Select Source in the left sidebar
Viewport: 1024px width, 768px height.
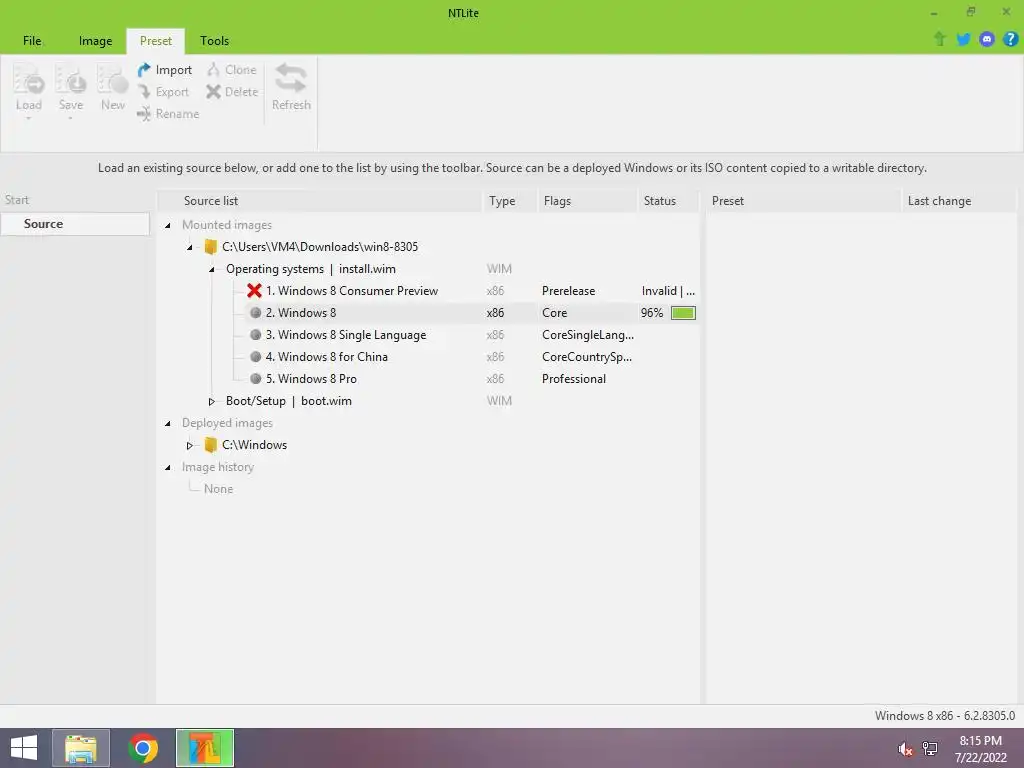pos(75,224)
